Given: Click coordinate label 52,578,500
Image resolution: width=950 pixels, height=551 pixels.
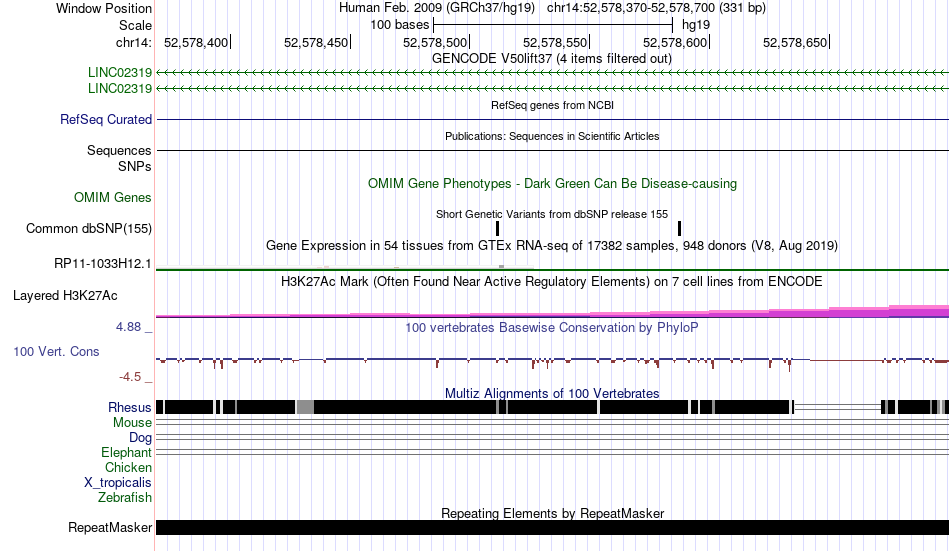Looking at the screenshot, I should click(x=435, y=42).
